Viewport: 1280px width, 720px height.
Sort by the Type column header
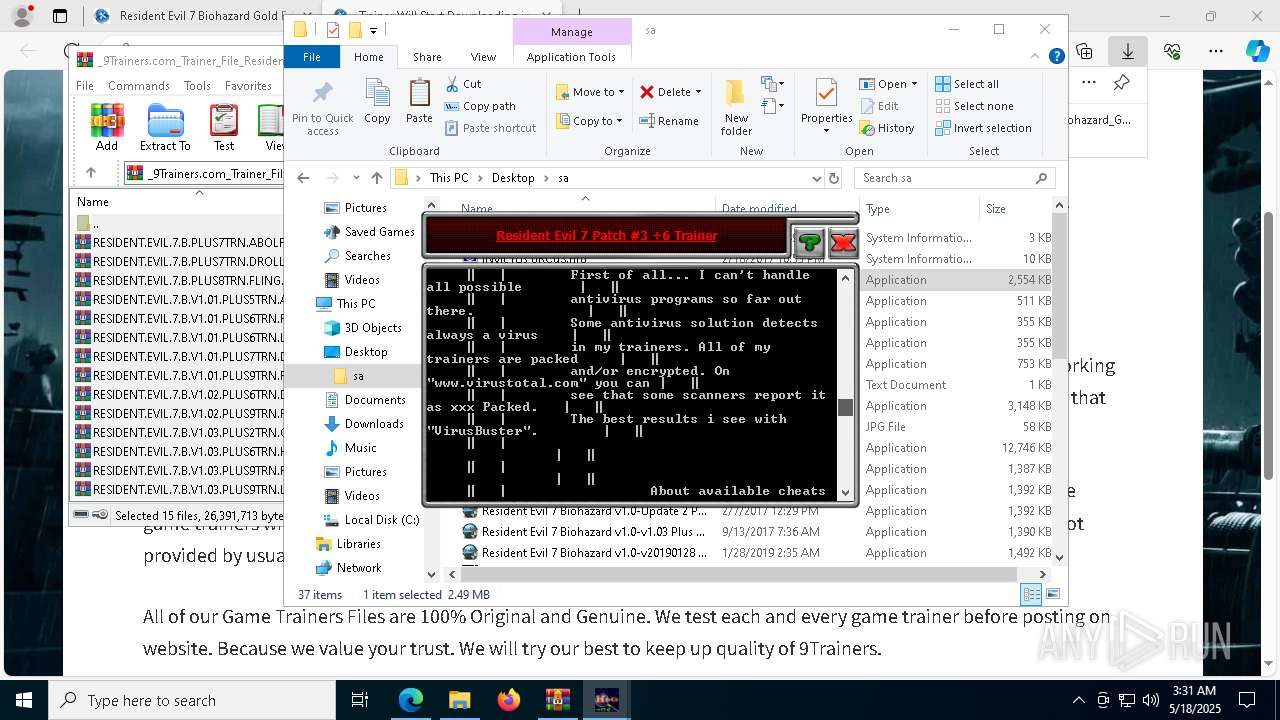(x=877, y=209)
